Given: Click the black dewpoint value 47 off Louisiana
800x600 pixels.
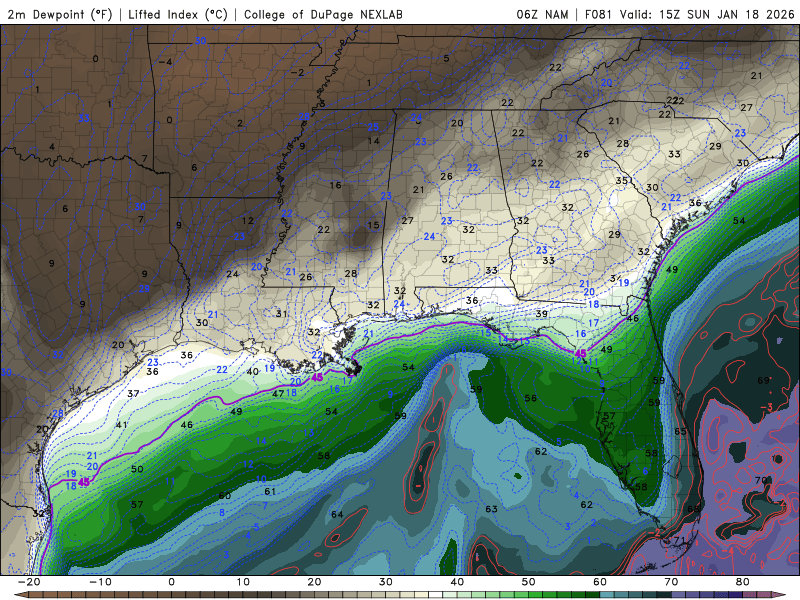Looking at the screenshot, I should (x=278, y=393).
